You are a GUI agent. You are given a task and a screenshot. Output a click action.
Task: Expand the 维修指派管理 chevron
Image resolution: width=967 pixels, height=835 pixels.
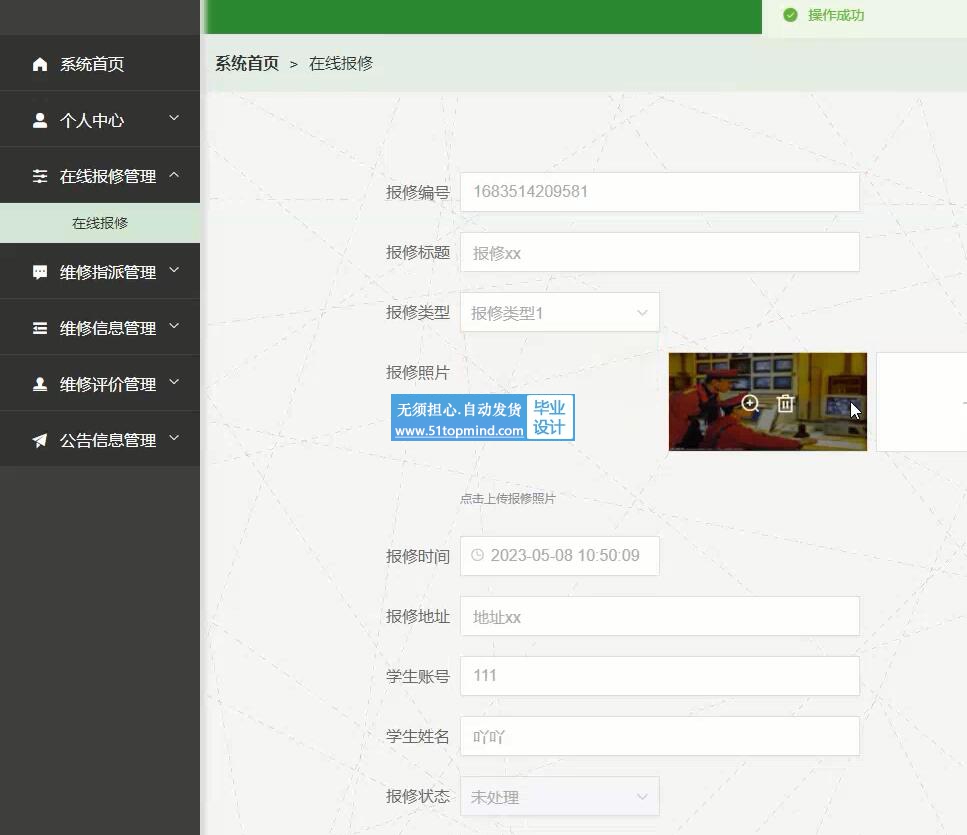(175, 269)
